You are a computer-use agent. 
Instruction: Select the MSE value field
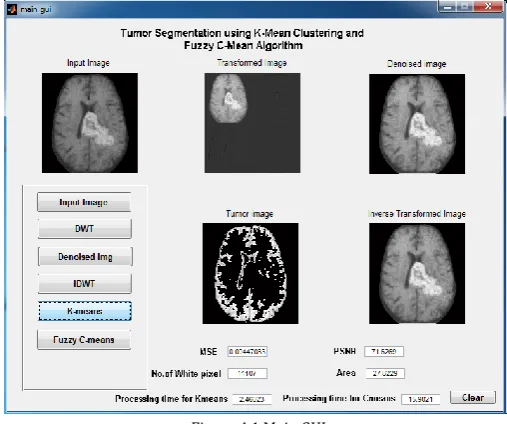[x=247, y=351]
